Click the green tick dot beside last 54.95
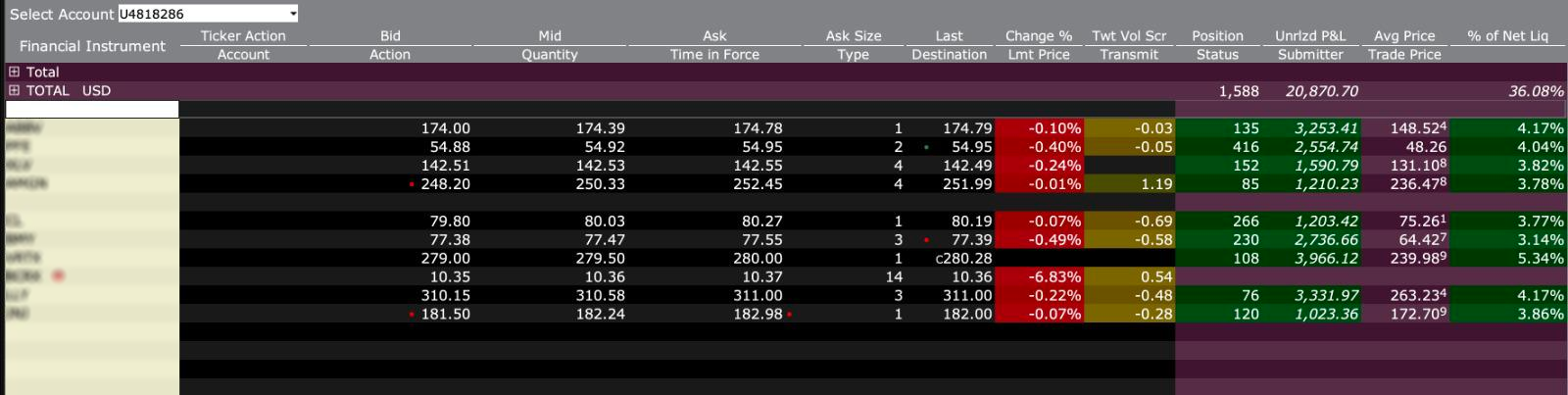1568x395 pixels. pyautogui.click(x=926, y=147)
